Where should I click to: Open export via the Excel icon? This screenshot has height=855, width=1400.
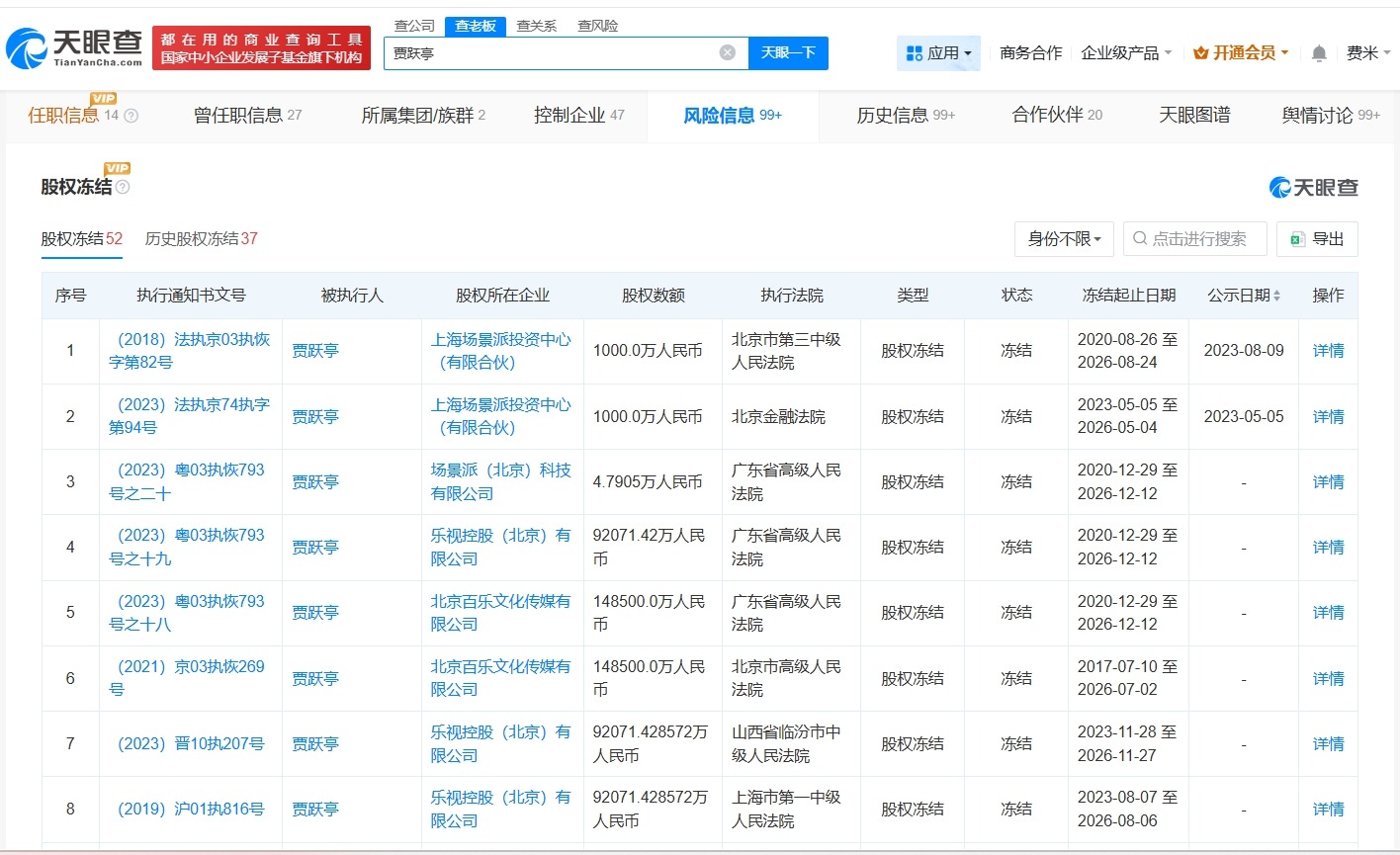point(1298,238)
